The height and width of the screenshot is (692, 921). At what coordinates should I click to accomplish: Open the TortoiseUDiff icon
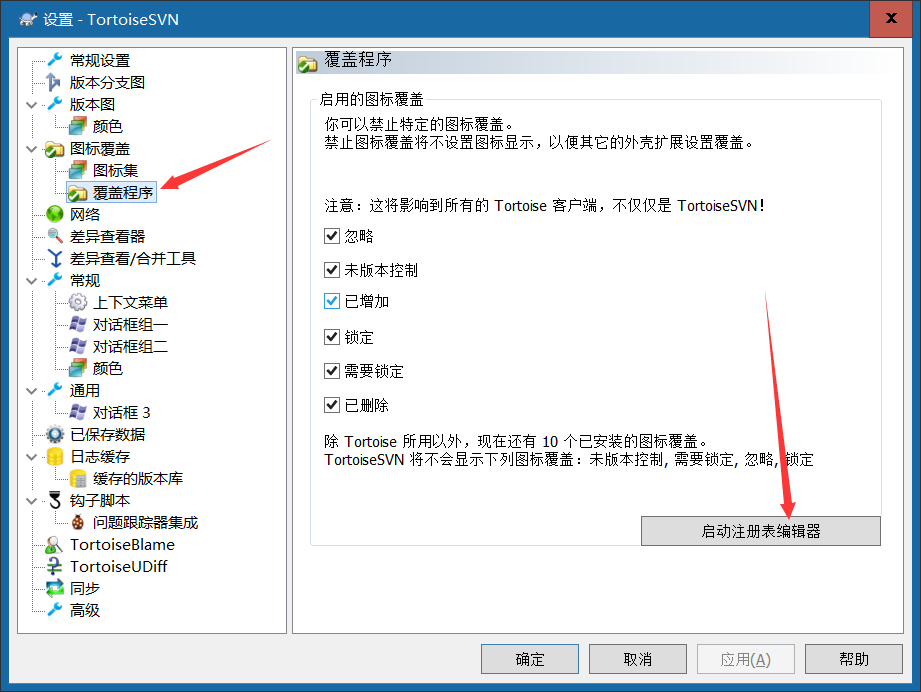(x=55, y=566)
